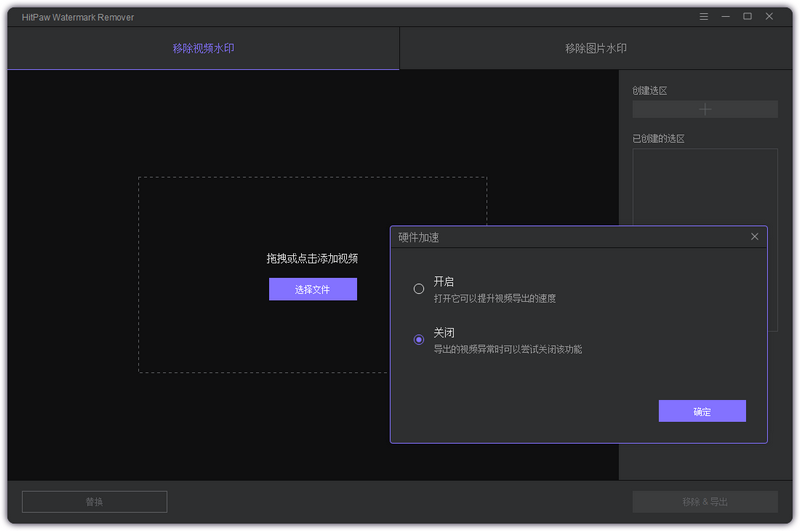Screen dimensions: 800x531
Task: Click the plus icon under 创建选区
Action: 705,109
